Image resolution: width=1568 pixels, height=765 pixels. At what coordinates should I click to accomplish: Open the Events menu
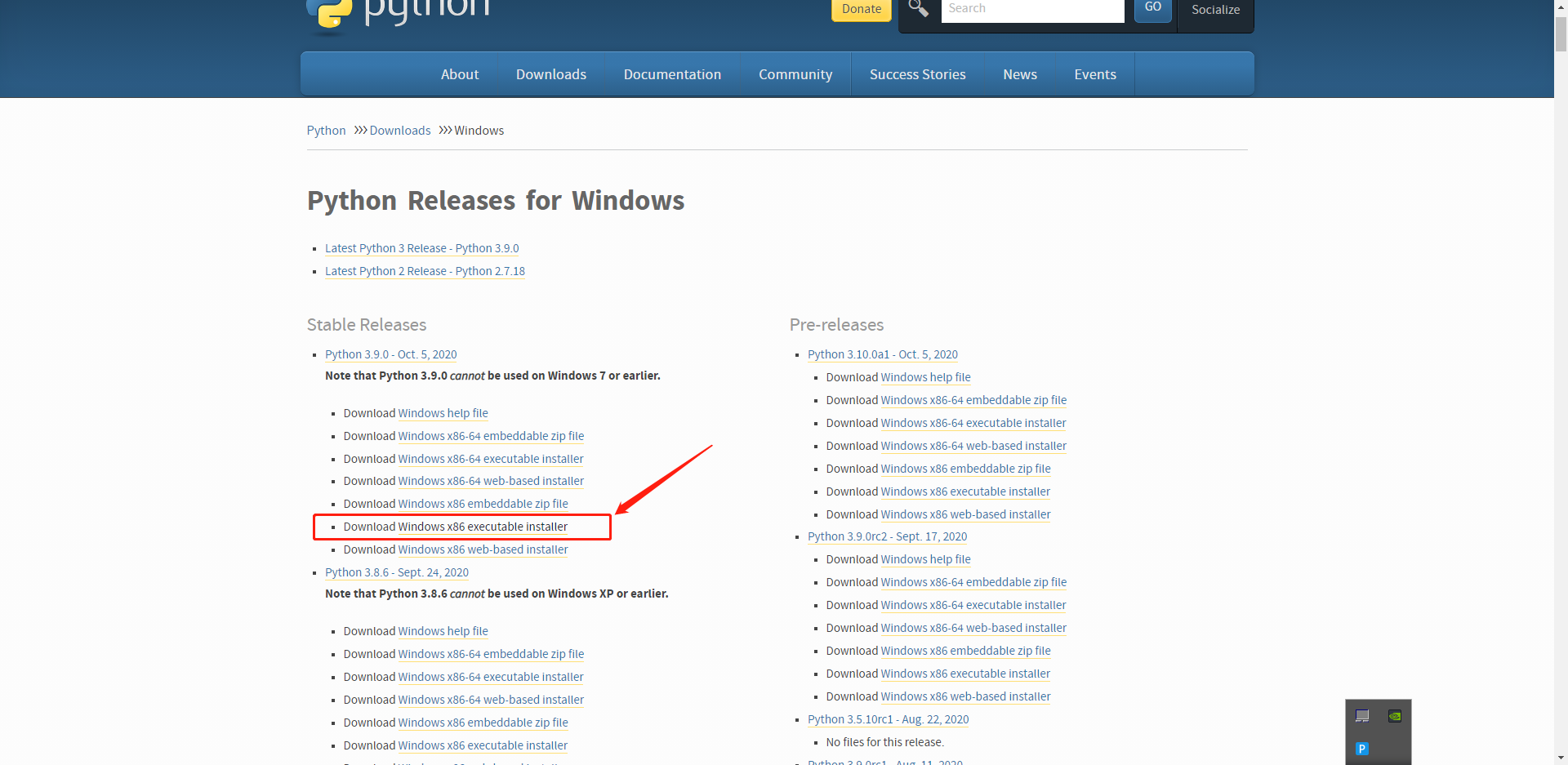point(1095,74)
